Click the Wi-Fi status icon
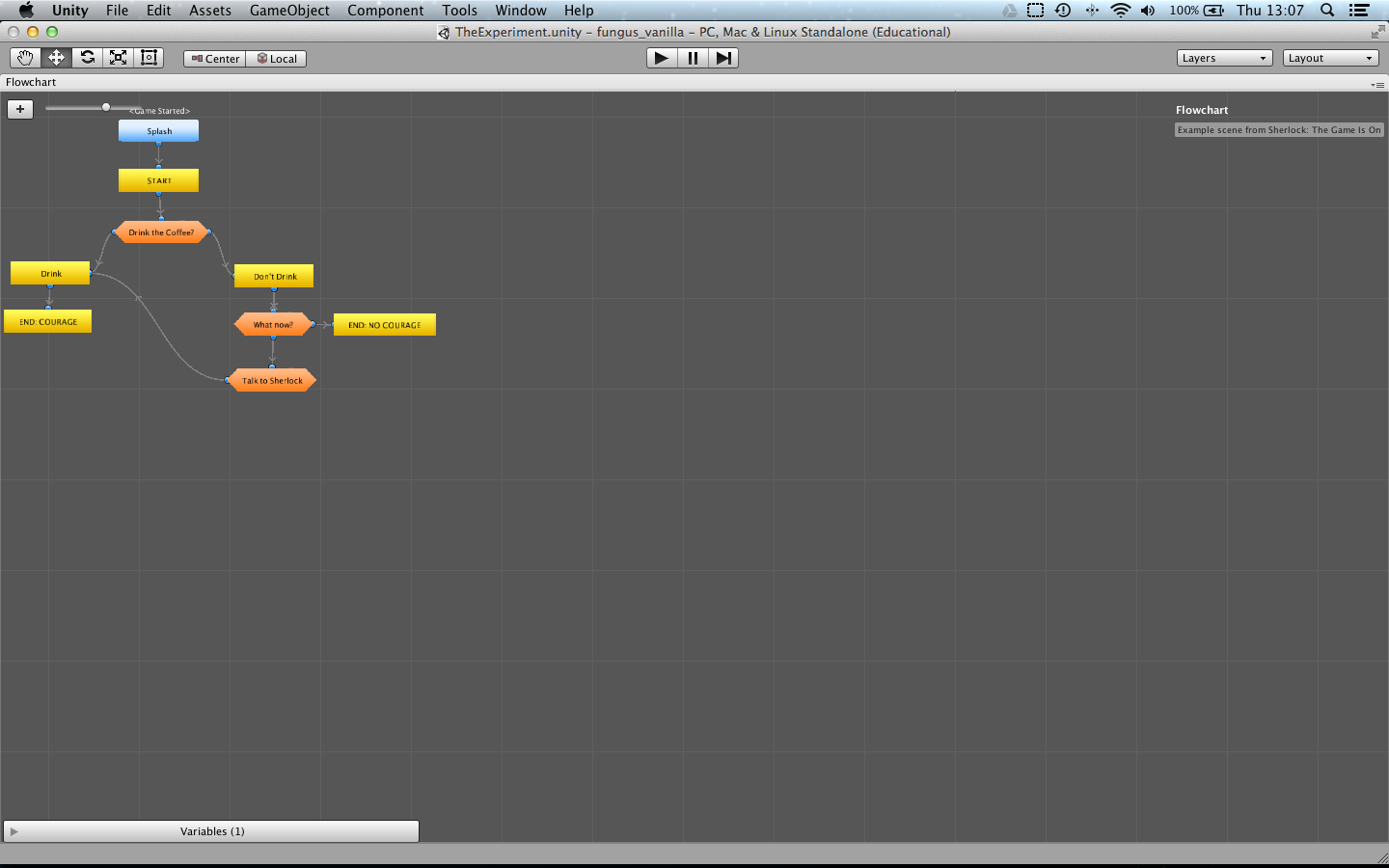This screenshot has width=1389, height=868. point(1120,11)
